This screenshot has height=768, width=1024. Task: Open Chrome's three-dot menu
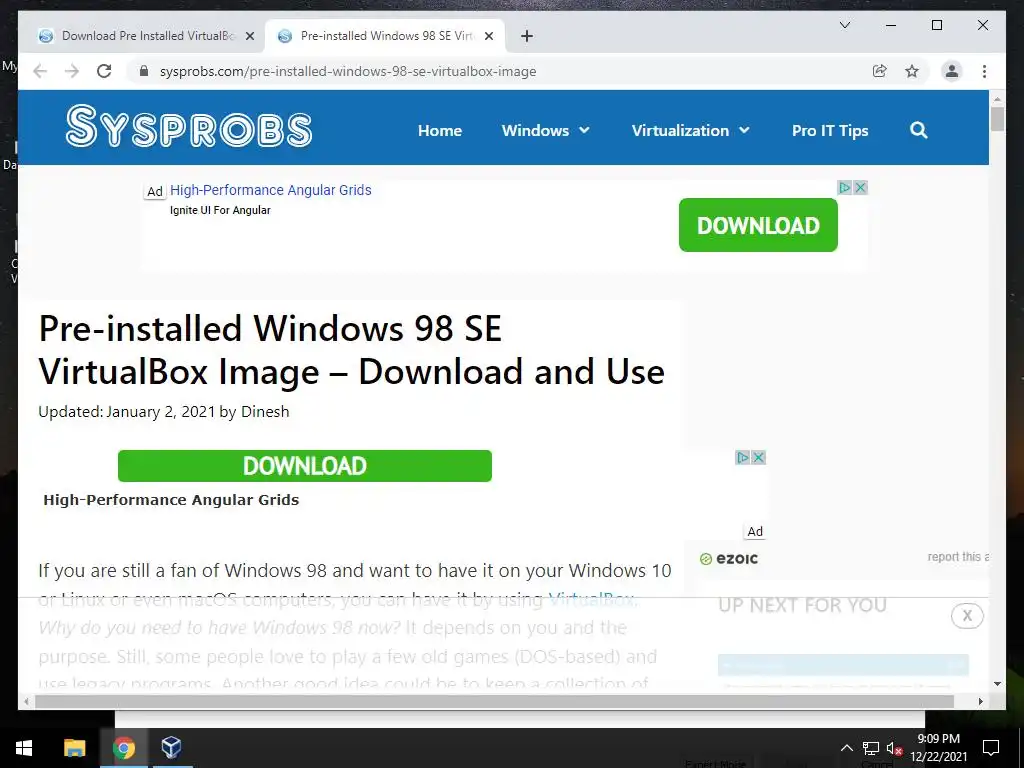[984, 71]
